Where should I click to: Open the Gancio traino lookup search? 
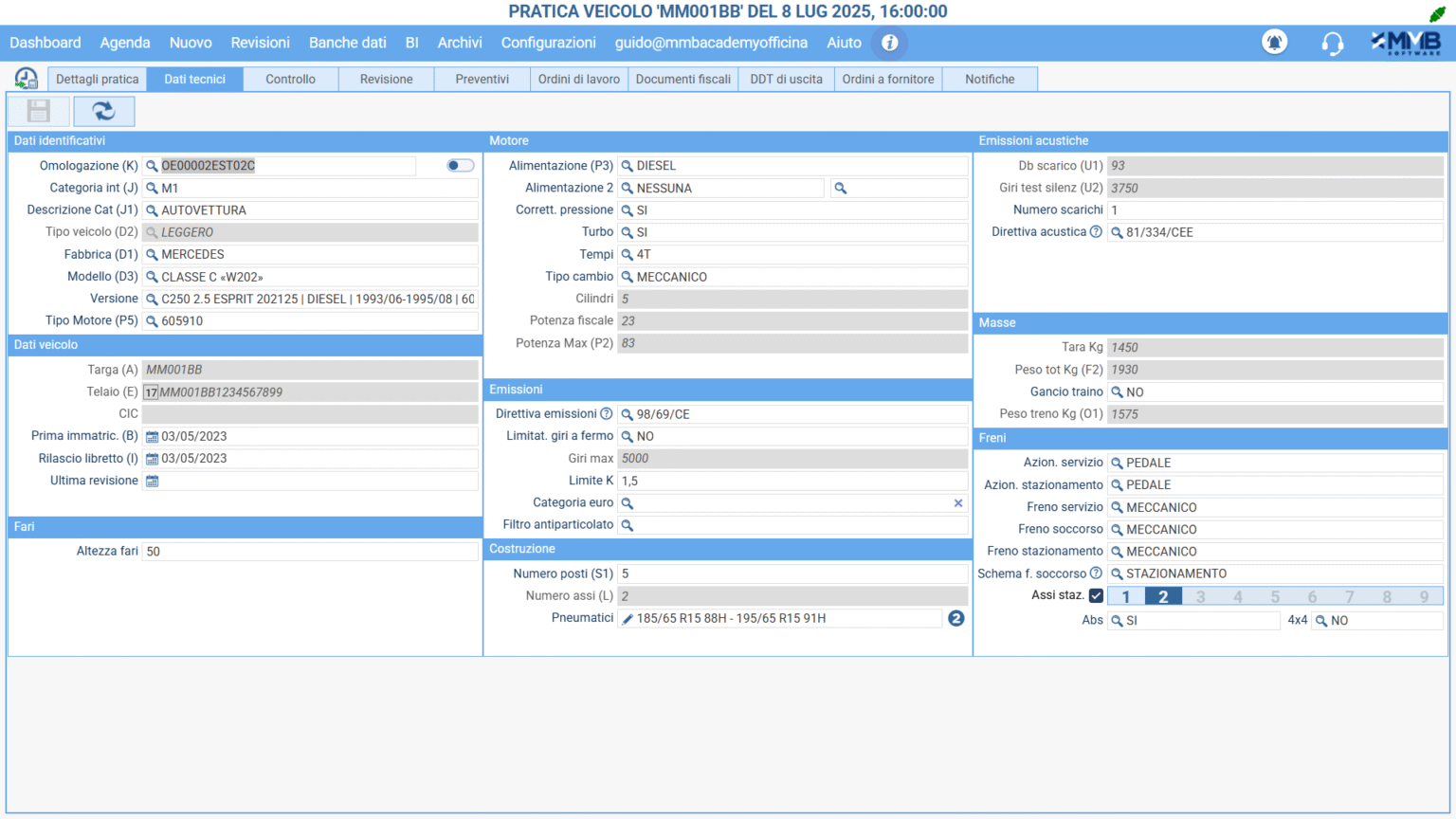tap(1117, 392)
